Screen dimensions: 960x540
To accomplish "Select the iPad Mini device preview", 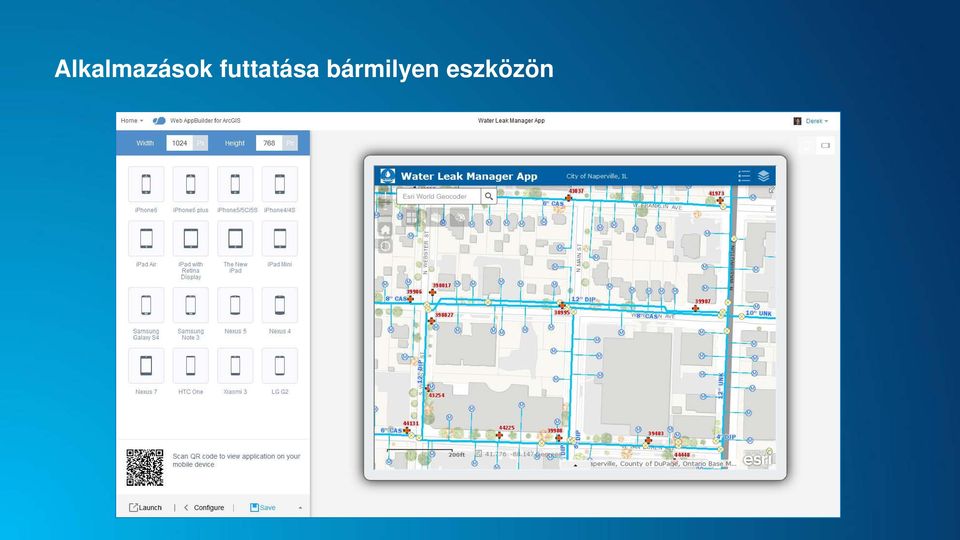I will click(280, 239).
